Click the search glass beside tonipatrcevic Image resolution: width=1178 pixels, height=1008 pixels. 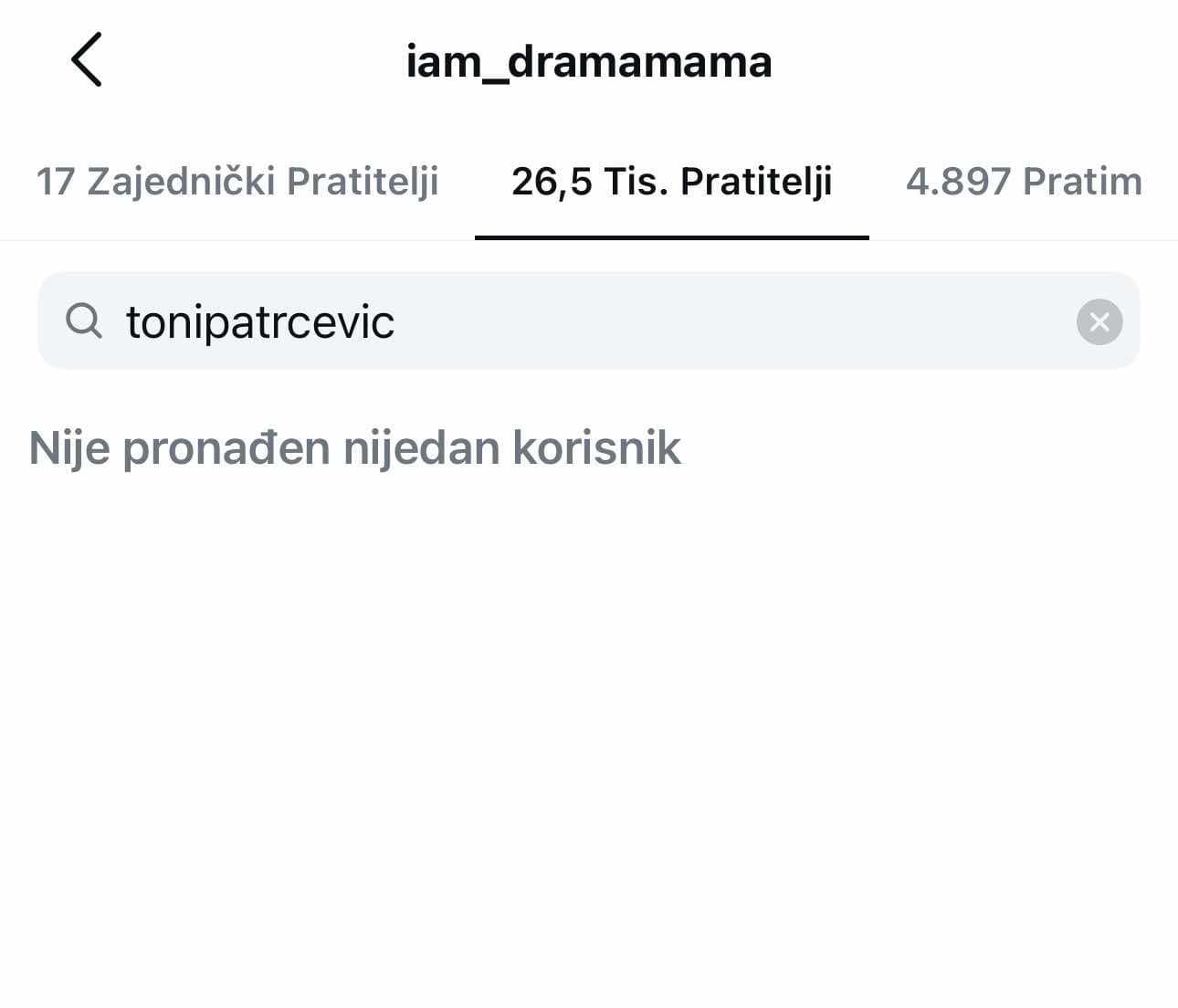(x=84, y=321)
